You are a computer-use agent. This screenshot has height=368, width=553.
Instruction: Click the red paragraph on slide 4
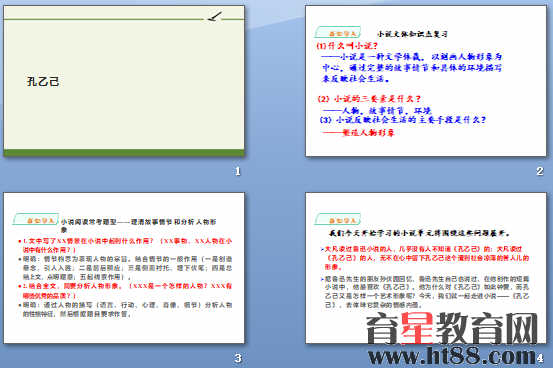click(x=425, y=258)
